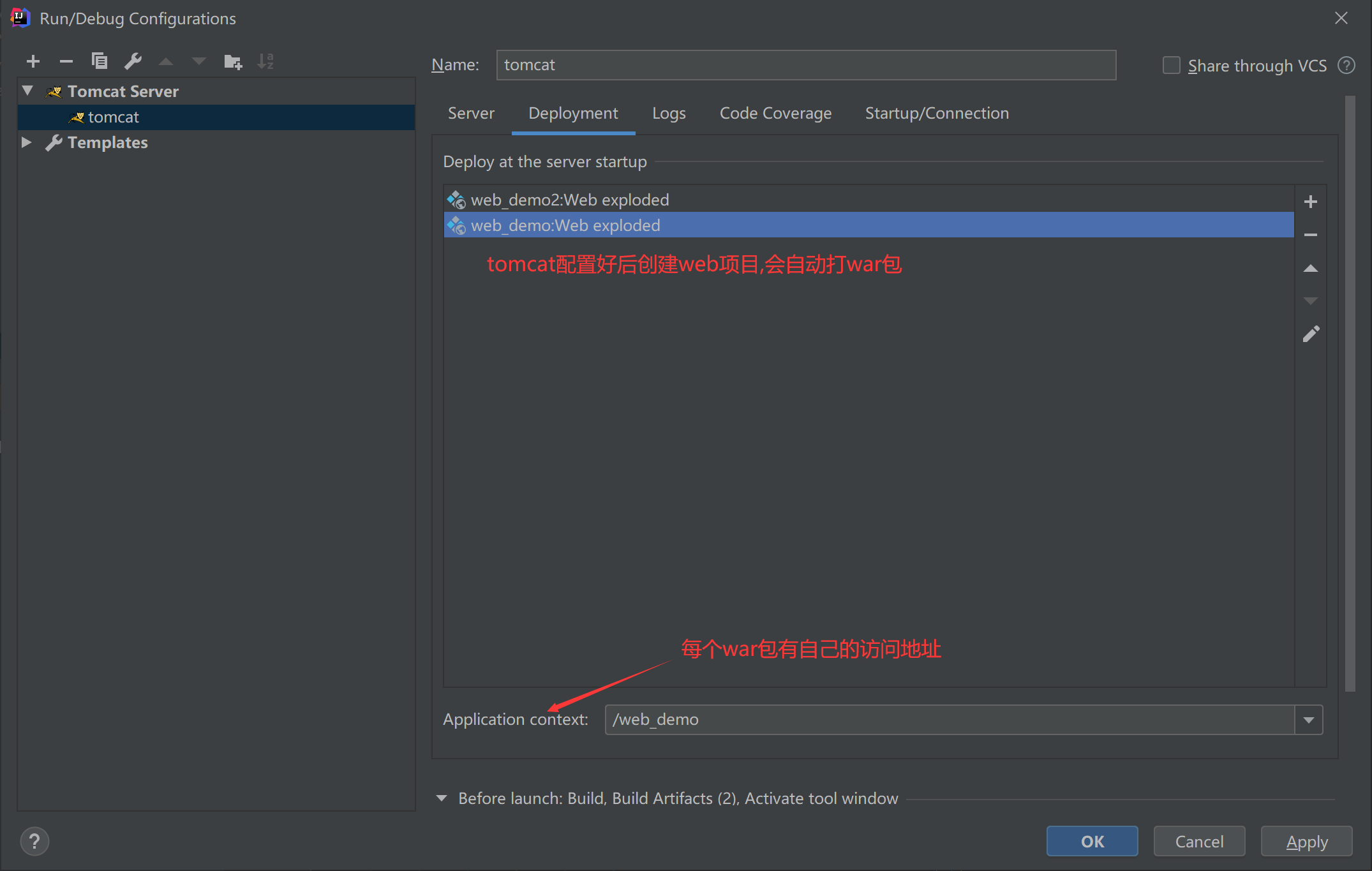
Task: Click the right panel vertical scrollbar
Action: [x=1350, y=393]
